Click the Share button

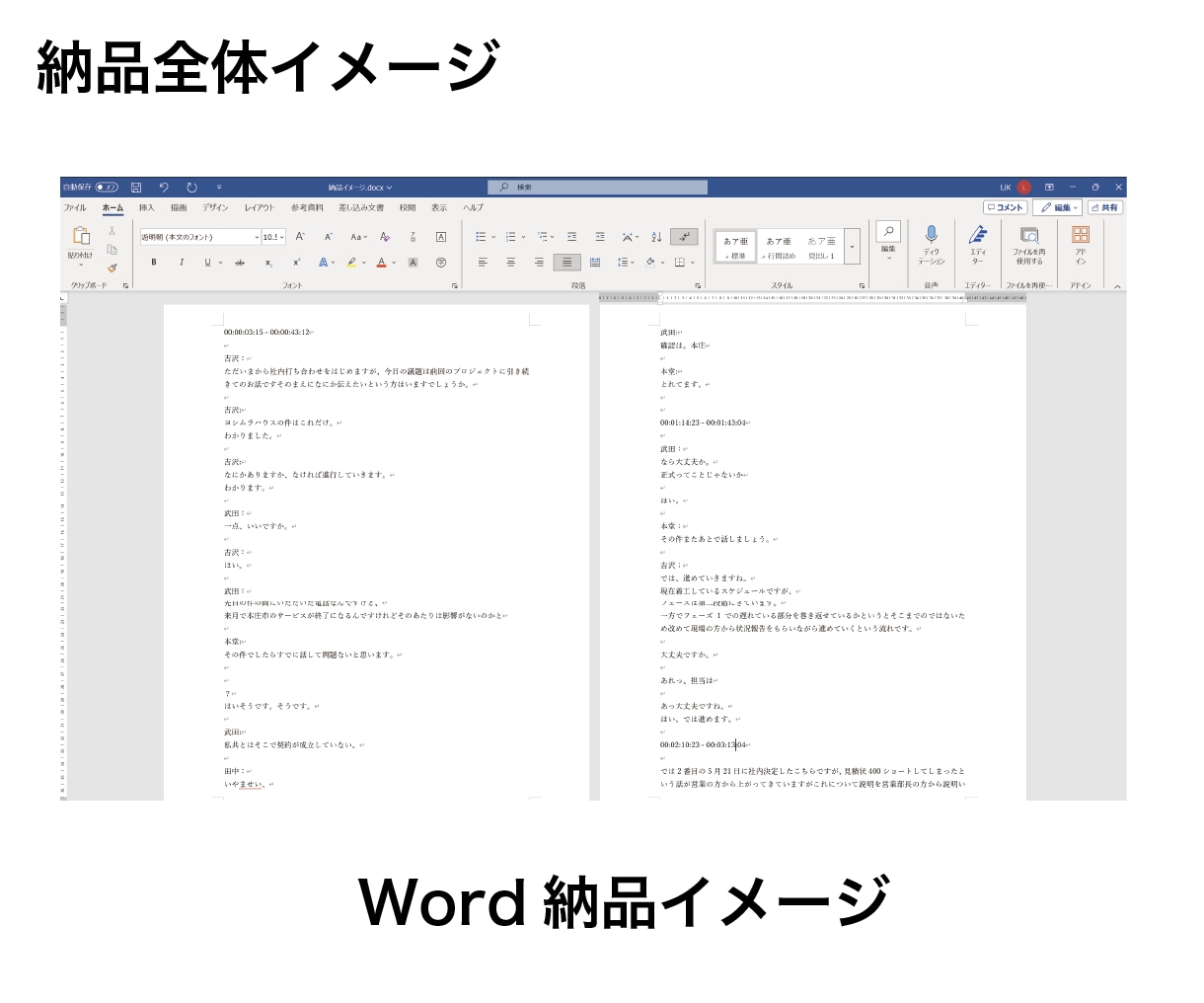point(1105,207)
